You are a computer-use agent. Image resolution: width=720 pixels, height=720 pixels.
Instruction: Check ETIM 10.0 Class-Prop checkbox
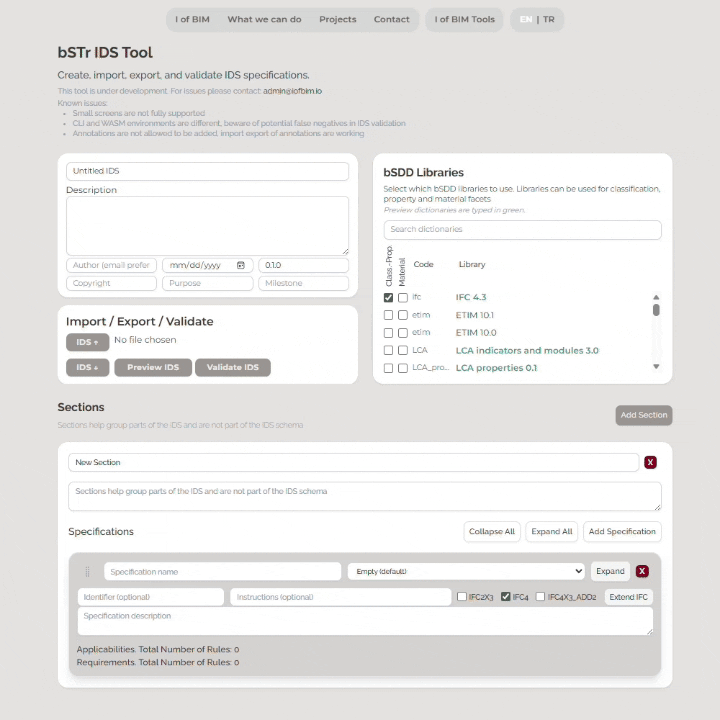pos(388,332)
